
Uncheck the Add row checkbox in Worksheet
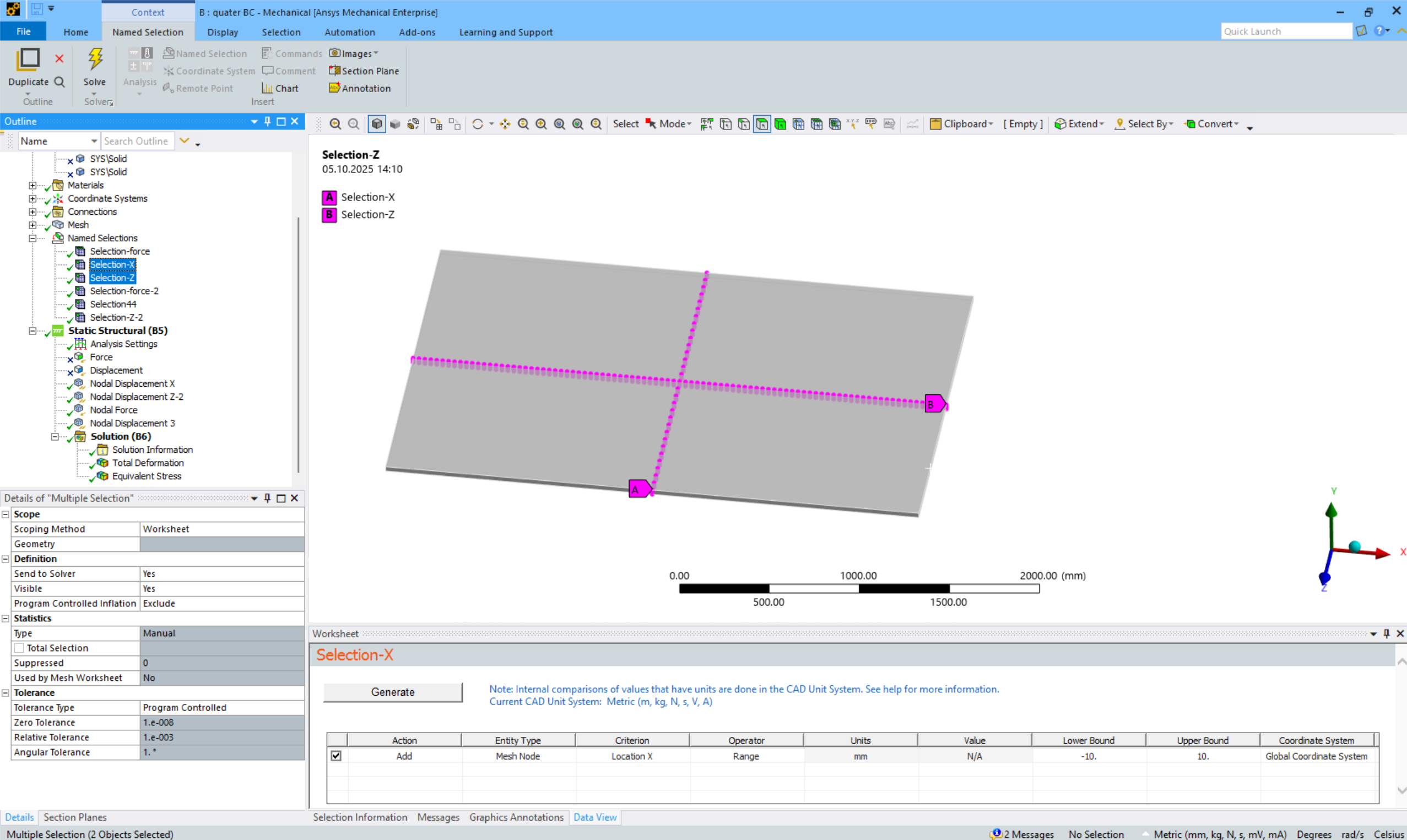[x=336, y=756]
